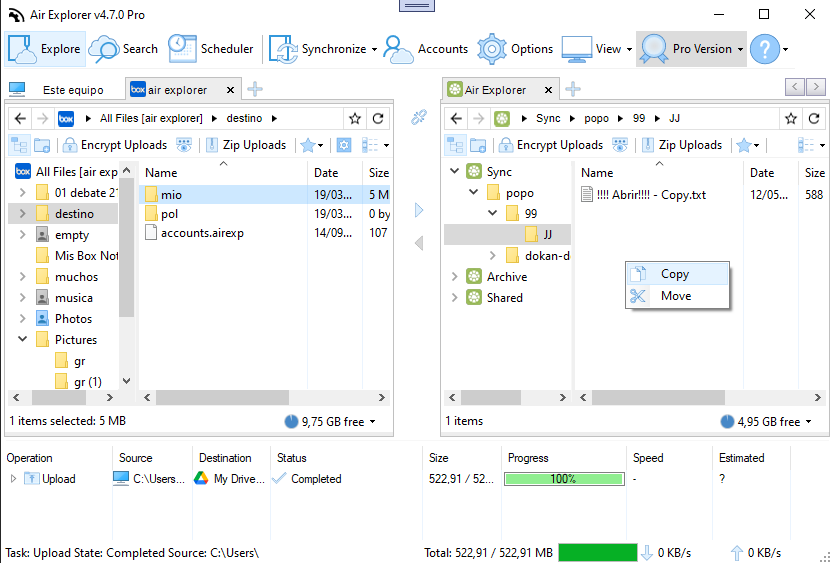Click the Synchronize toolbar button
The image size is (833, 563).
click(323, 49)
